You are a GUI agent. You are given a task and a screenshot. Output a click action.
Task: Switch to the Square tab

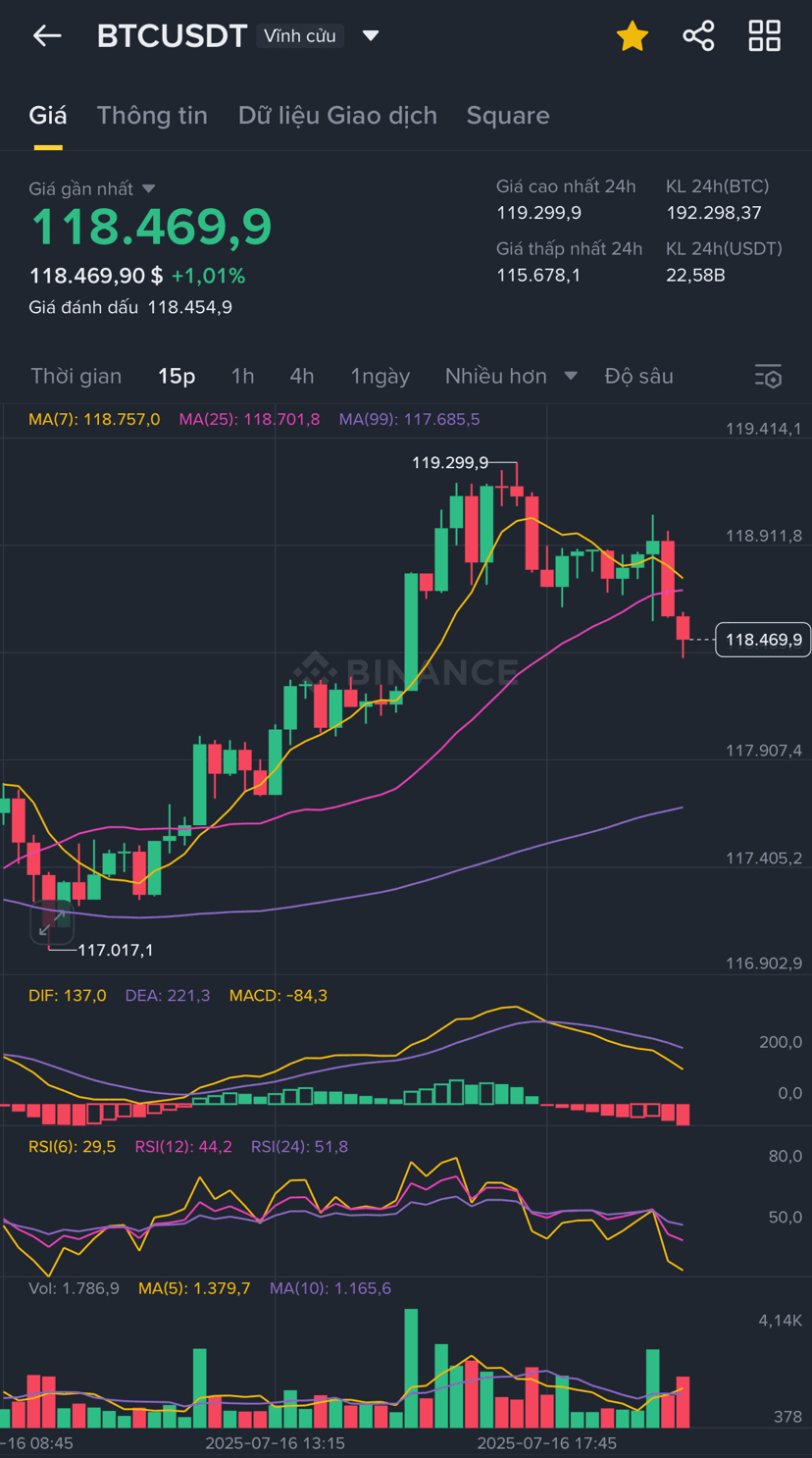pyautogui.click(x=508, y=116)
